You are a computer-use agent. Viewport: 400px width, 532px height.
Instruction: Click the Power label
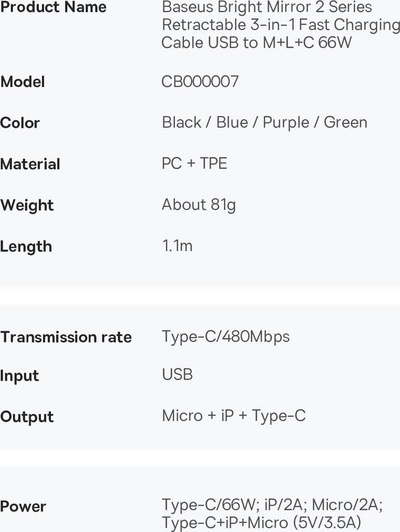click(23, 507)
